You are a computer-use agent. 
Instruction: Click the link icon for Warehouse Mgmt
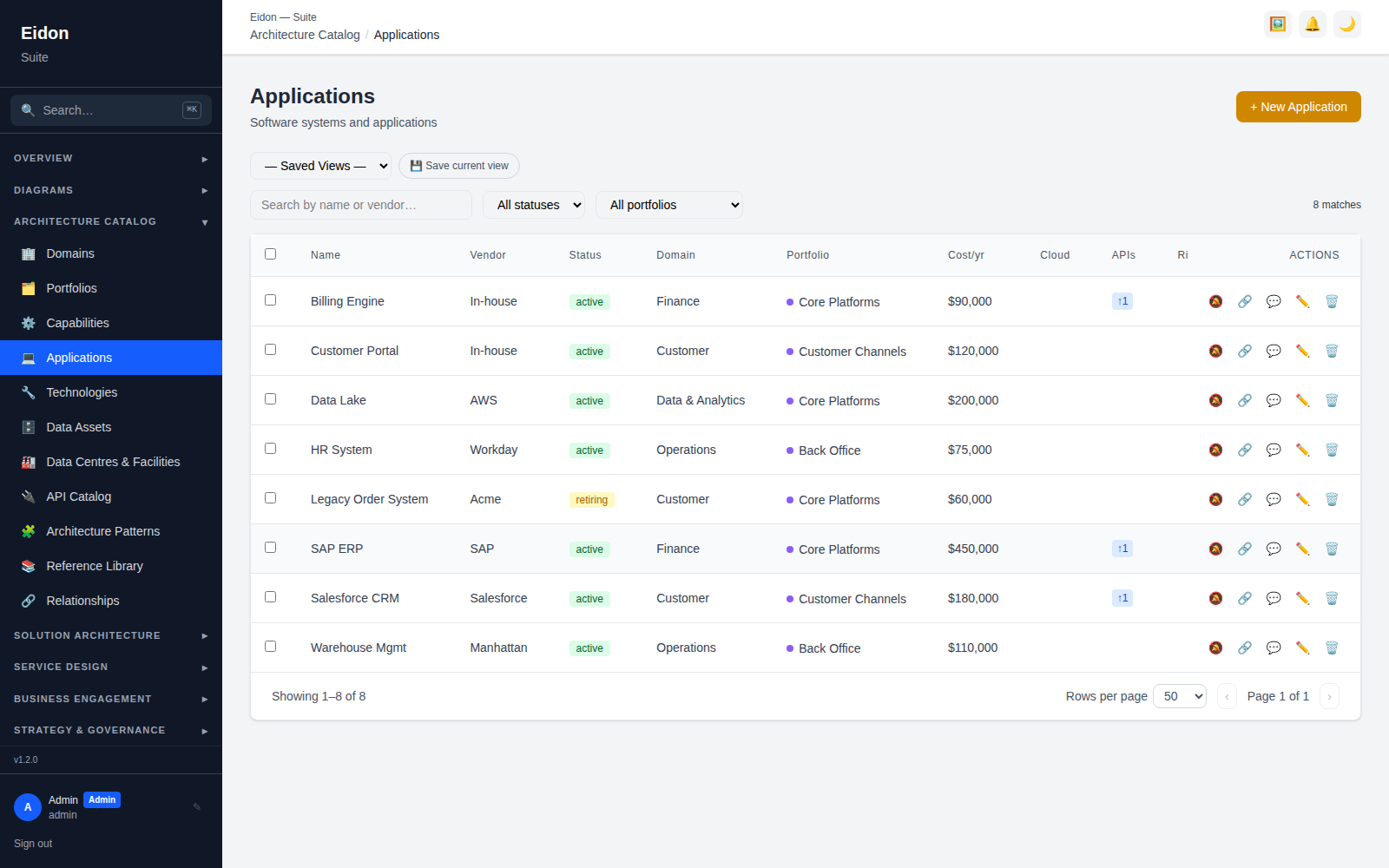pos(1245,648)
